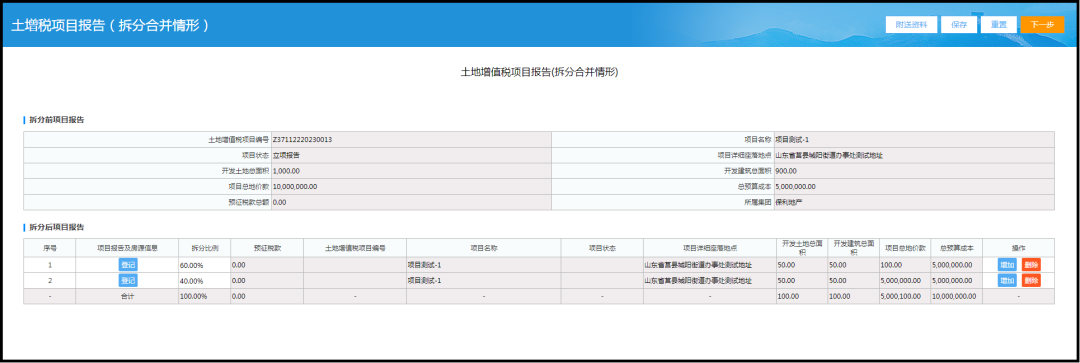This screenshot has width=1080, height=363.
Task: Click the 项目报告及房源信息 column header
Action: coord(128,247)
